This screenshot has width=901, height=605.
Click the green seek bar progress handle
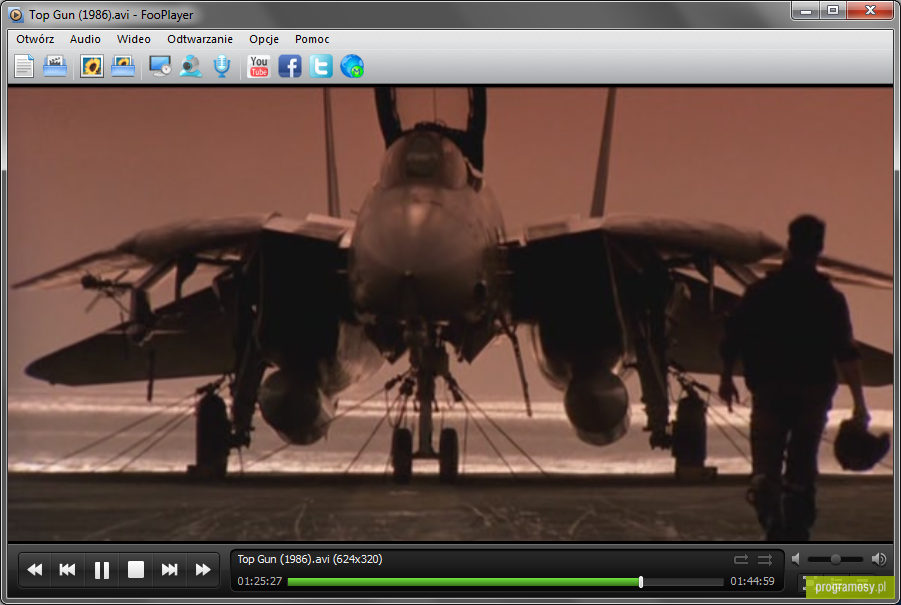[x=641, y=581]
